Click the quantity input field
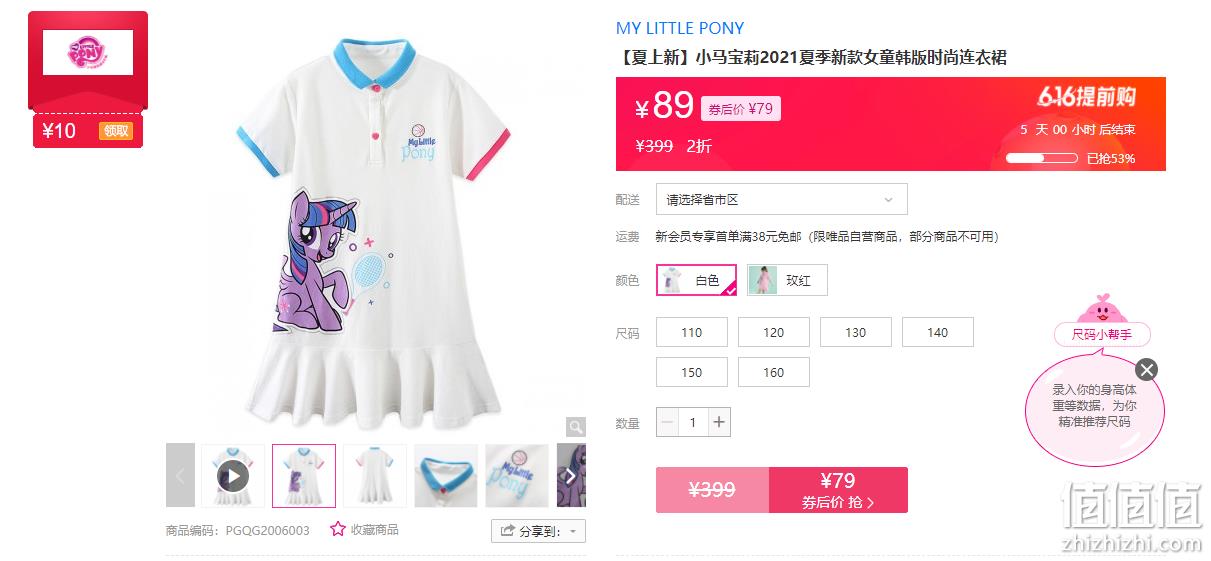The width and height of the screenshot is (1211, 561). tap(692, 422)
